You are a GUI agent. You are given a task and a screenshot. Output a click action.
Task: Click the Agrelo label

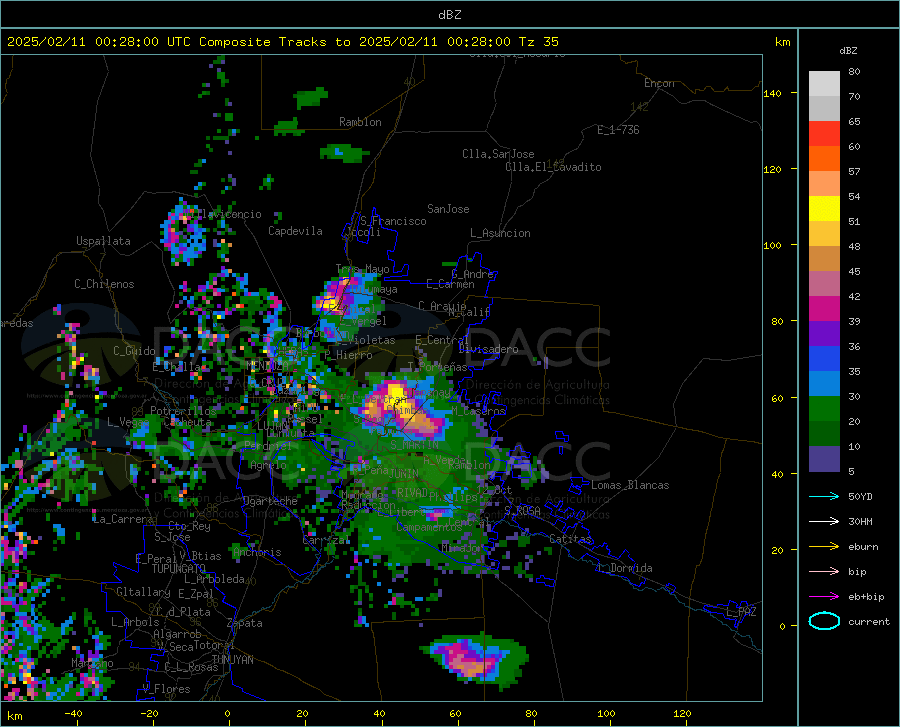tap(268, 465)
